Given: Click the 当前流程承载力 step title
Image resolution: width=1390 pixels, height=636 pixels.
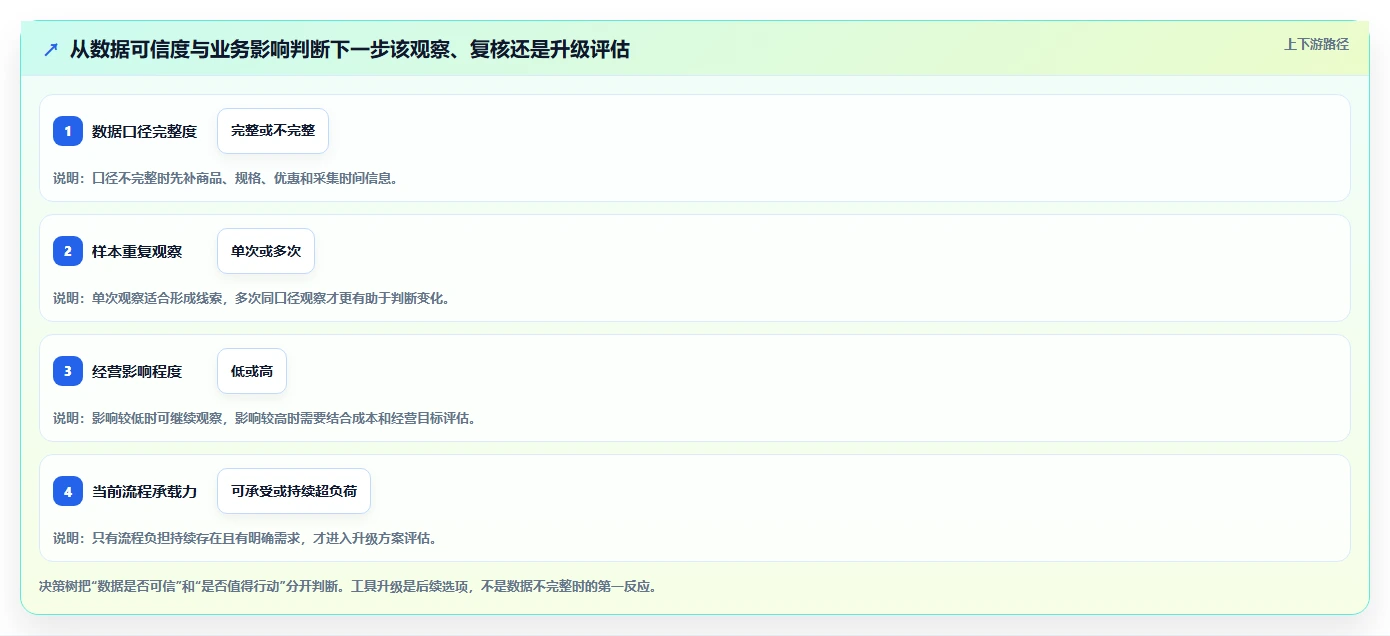Looking at the screenshot, I should pos(144,491).
